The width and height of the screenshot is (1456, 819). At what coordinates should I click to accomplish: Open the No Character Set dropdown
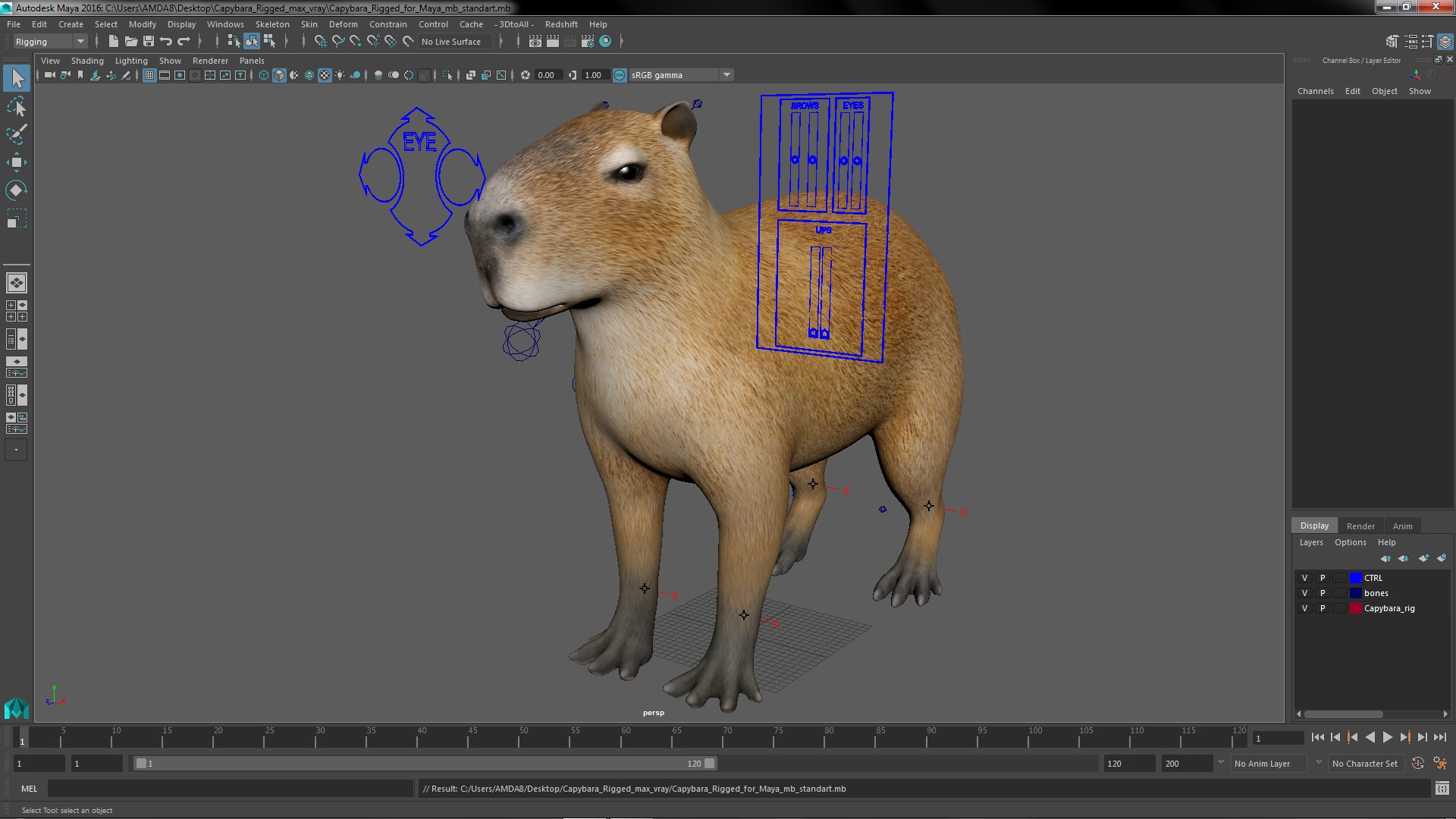(x=1365, y=764)
